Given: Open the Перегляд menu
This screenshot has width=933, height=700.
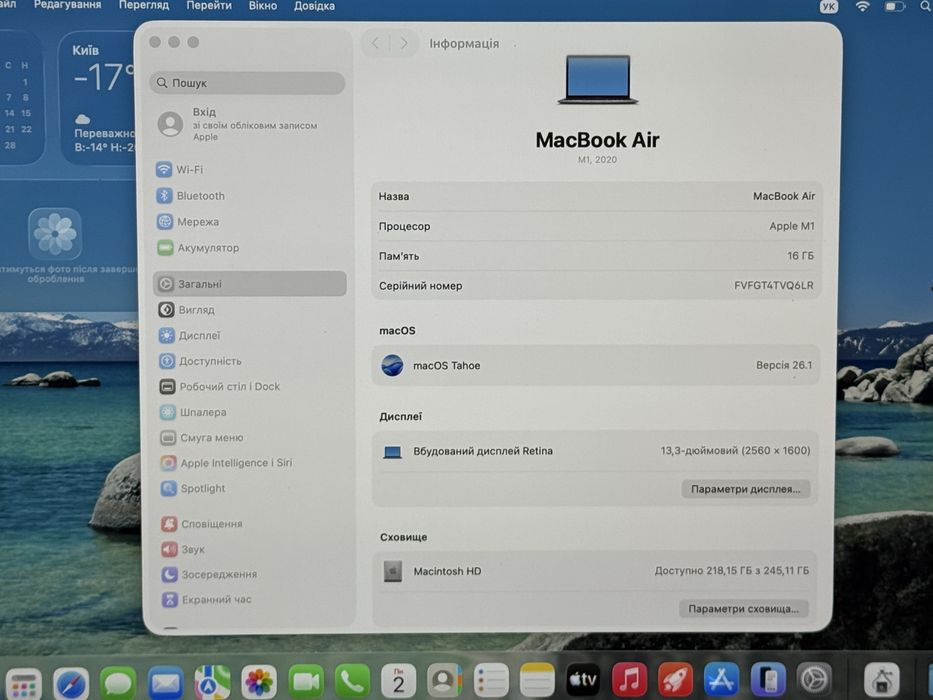Looking at the screenshot, I should click(143, 5).
